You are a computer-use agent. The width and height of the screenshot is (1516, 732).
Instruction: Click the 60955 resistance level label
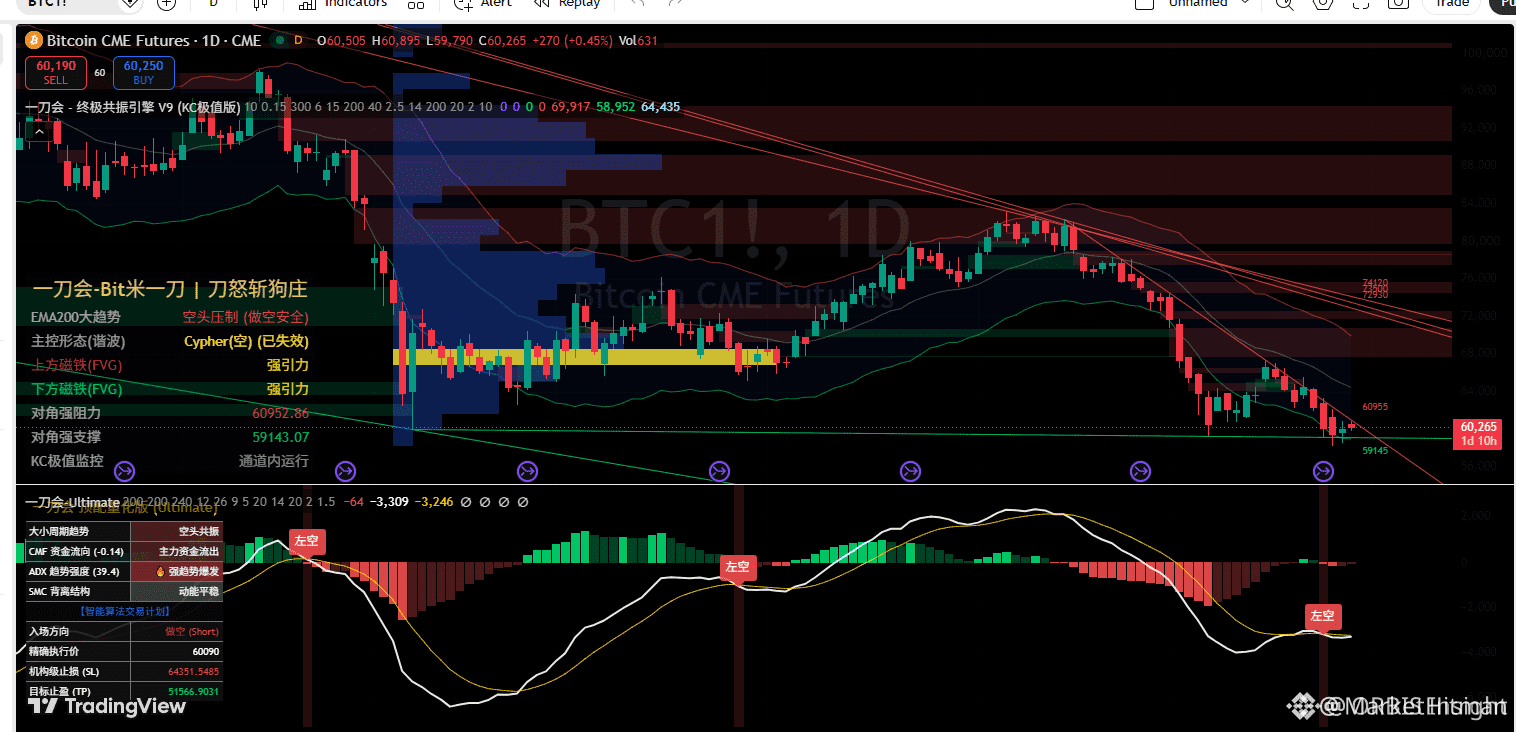pyautogui.click(x=1375, y=407)
